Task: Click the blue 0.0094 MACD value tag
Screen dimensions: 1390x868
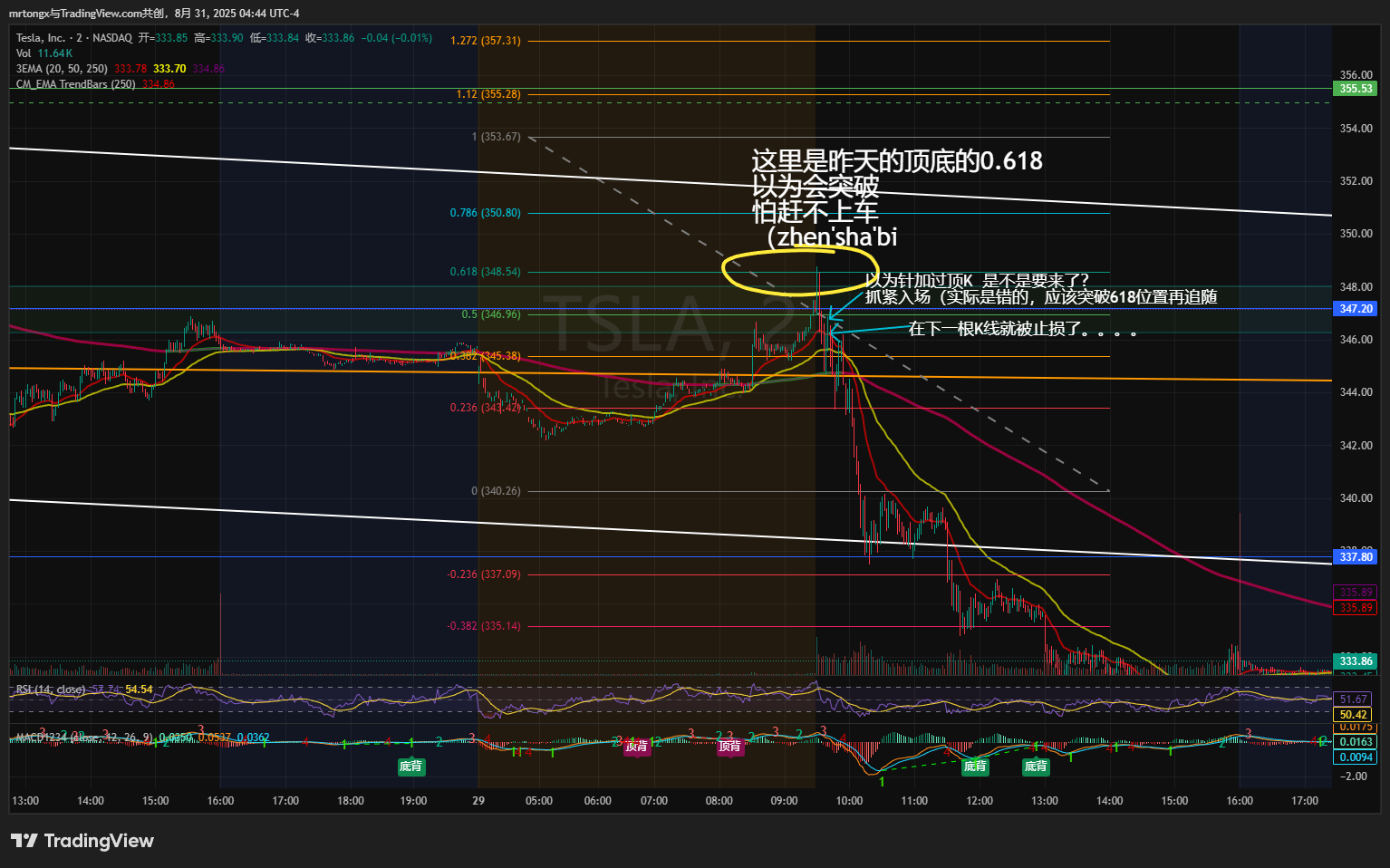Action: (1356, 757)
